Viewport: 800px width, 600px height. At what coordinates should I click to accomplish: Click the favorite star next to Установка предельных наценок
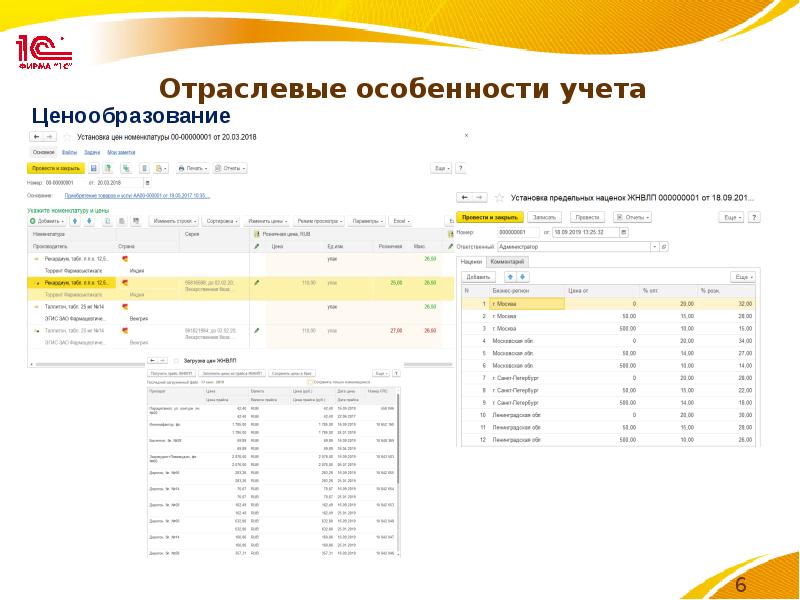(x=497, y=199)
